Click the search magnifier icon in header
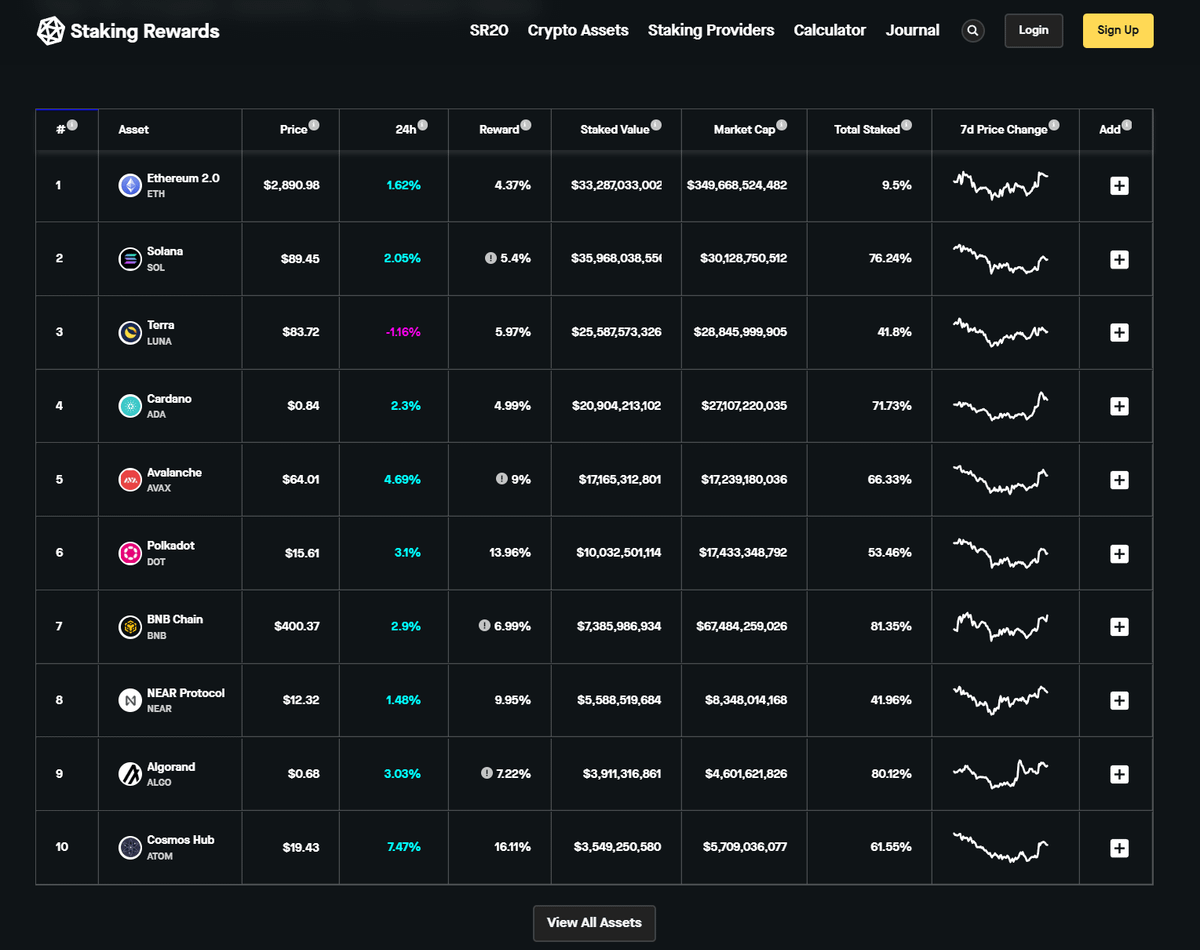The height and width of the screenshot is (950, 1200). 972,31
